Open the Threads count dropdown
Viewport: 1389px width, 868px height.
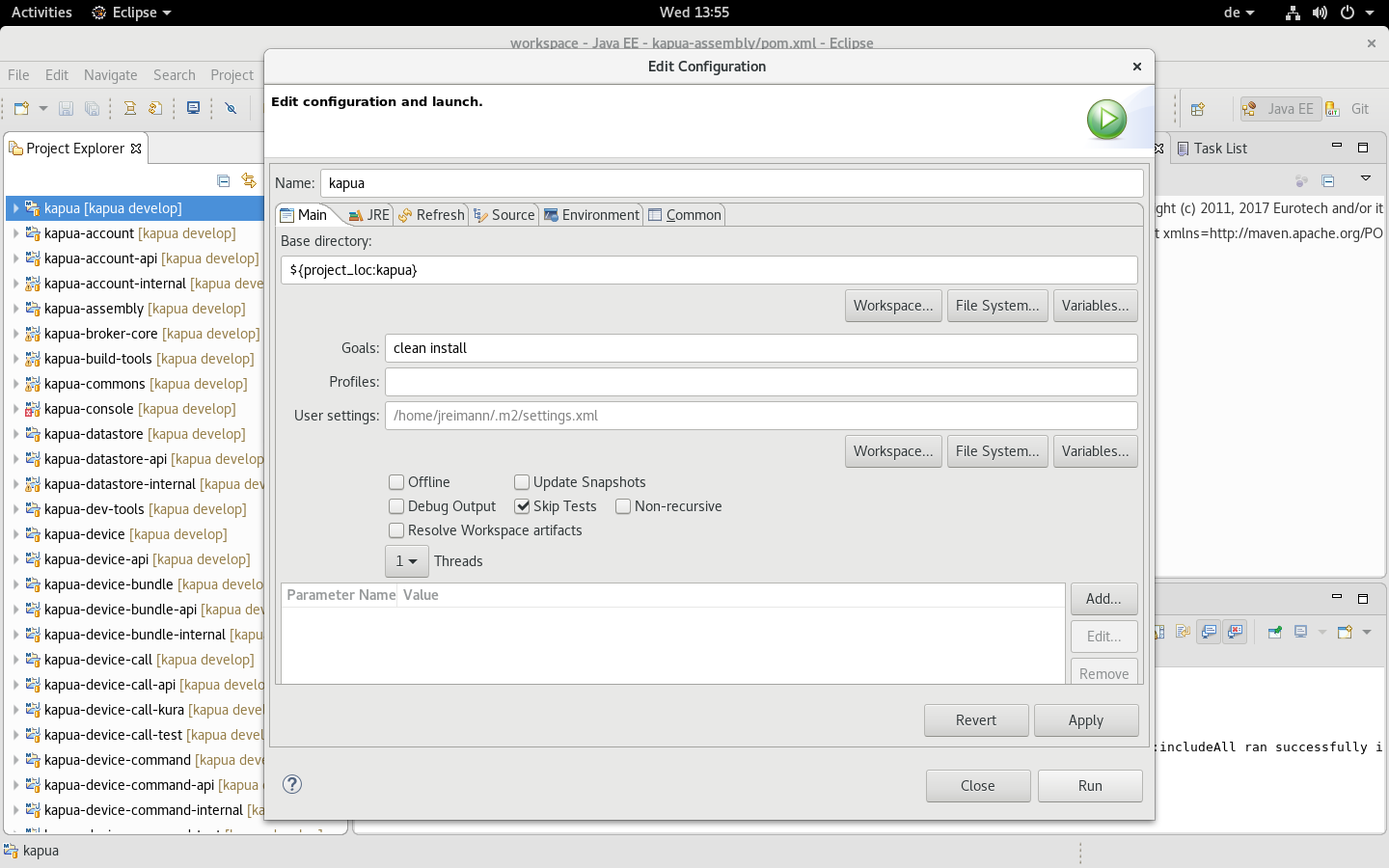pos(406,560)
